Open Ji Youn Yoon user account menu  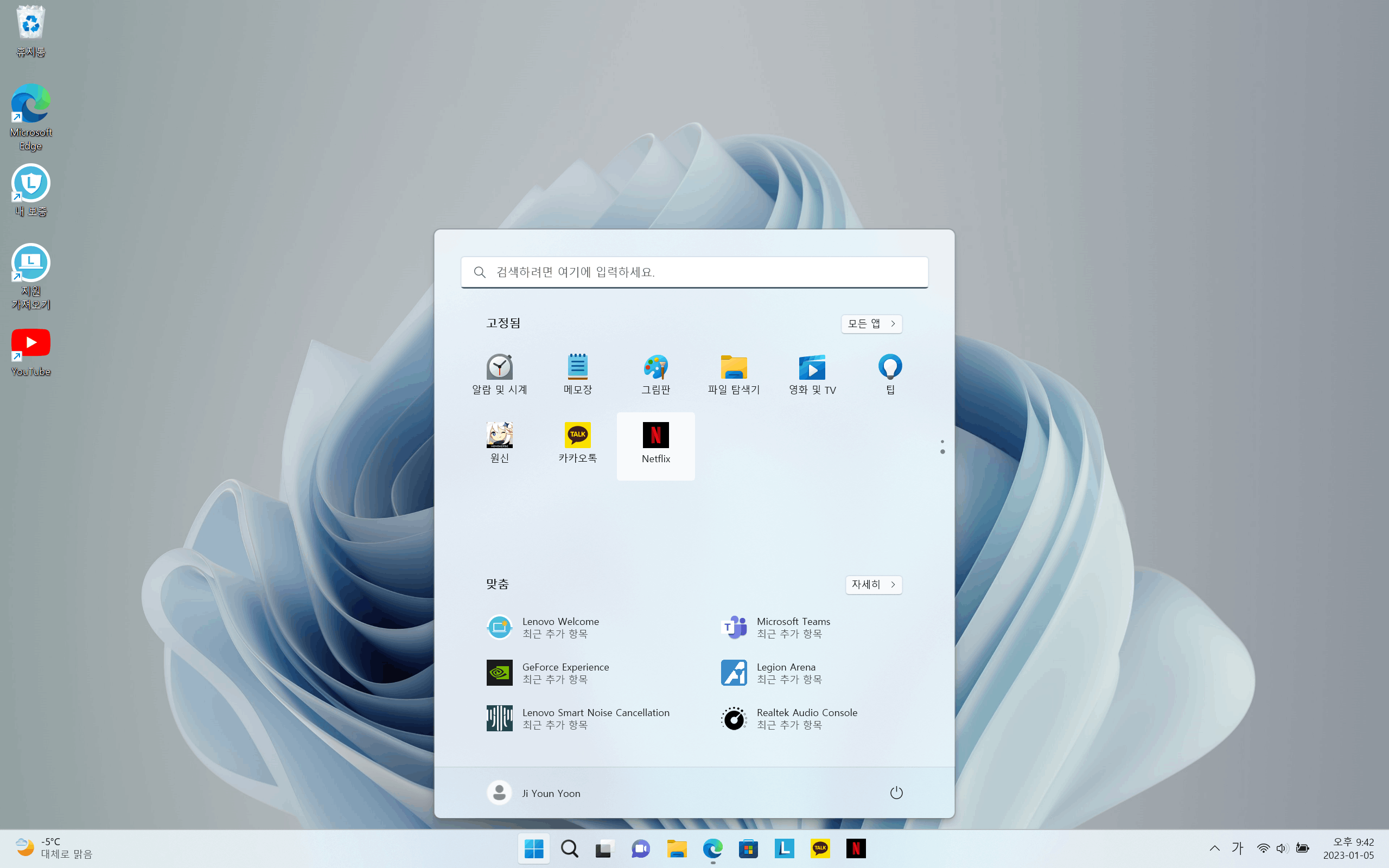534,793
